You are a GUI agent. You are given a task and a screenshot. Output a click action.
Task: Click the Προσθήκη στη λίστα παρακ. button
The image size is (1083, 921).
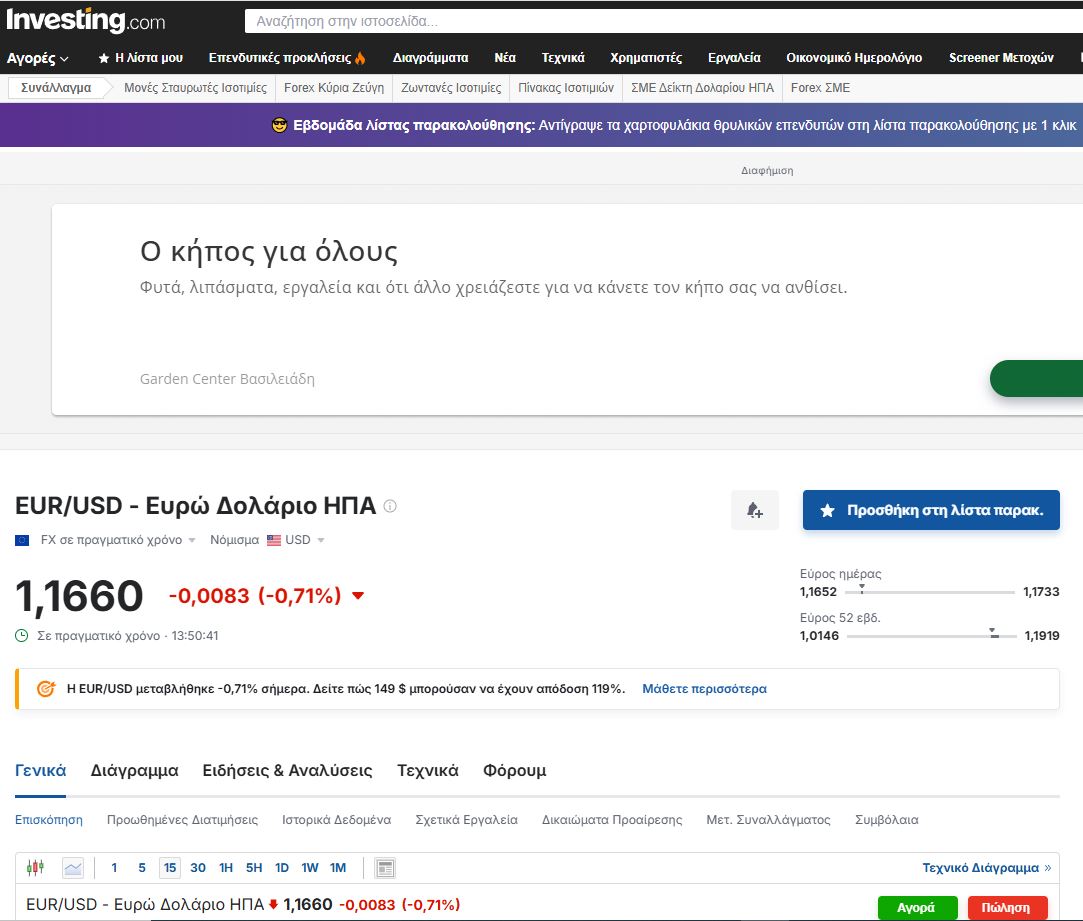[931, 510]
